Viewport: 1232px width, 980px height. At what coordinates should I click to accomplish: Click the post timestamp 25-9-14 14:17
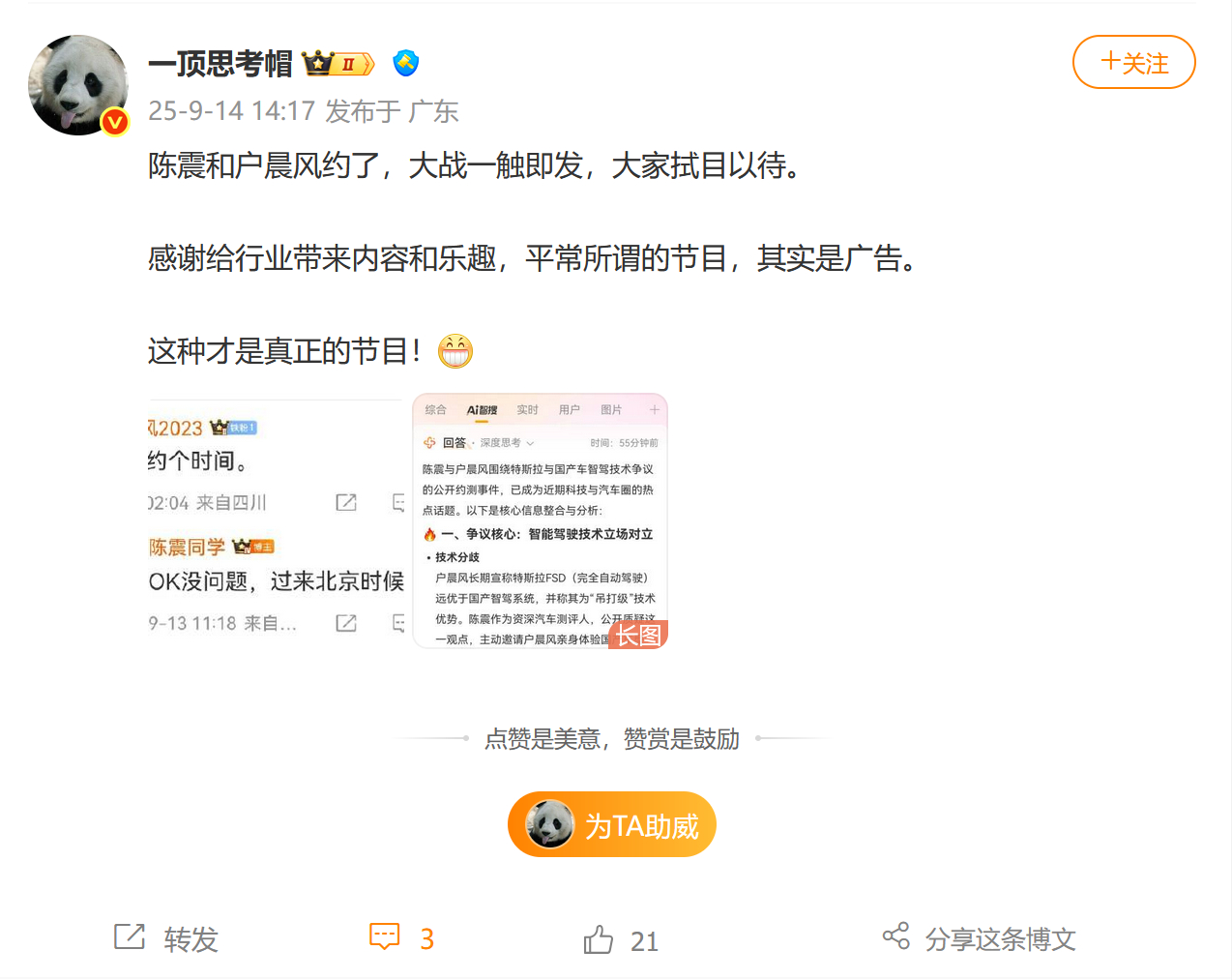(232, 111)
